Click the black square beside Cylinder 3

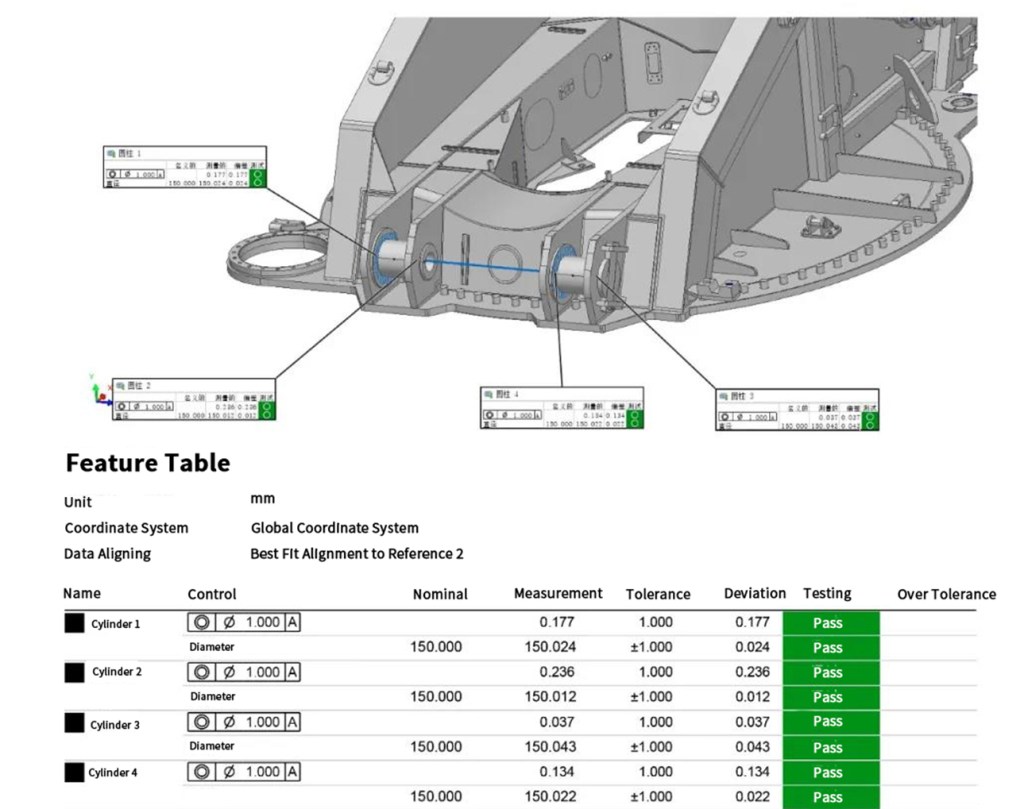pyautogui.click(x=74, y=724)
